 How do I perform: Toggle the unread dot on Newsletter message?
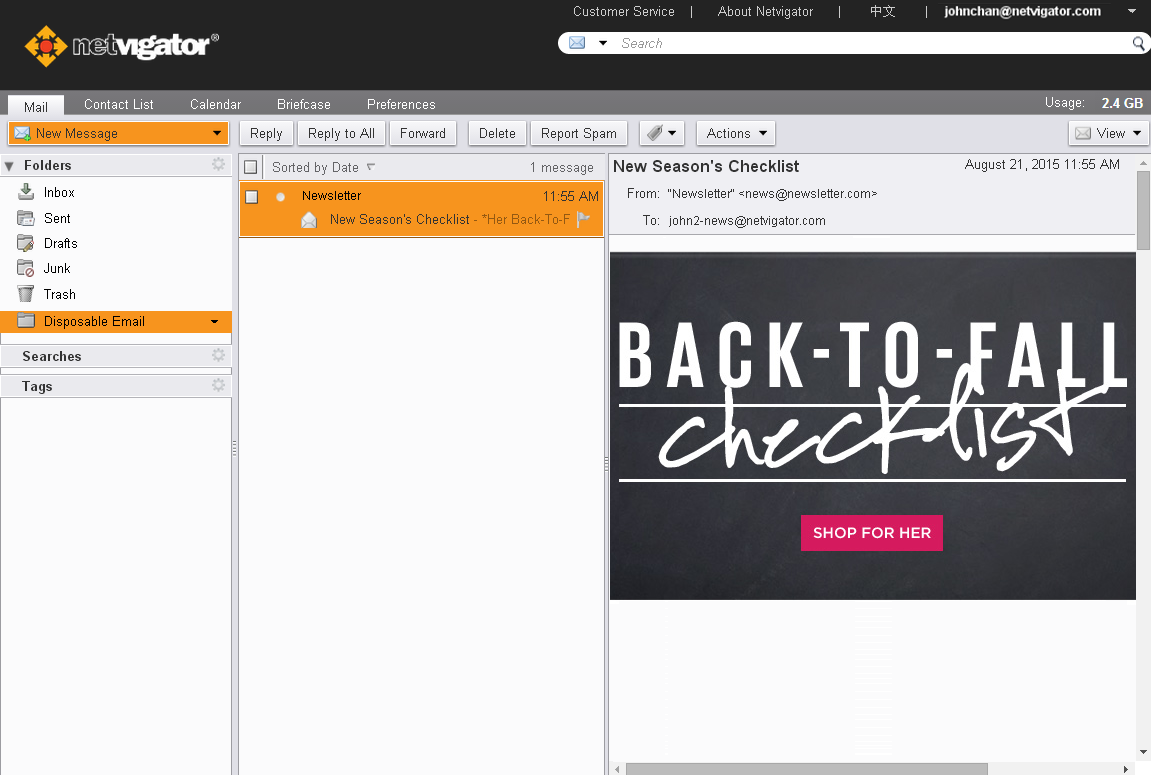pyautogui.click(x=281, y=197)
